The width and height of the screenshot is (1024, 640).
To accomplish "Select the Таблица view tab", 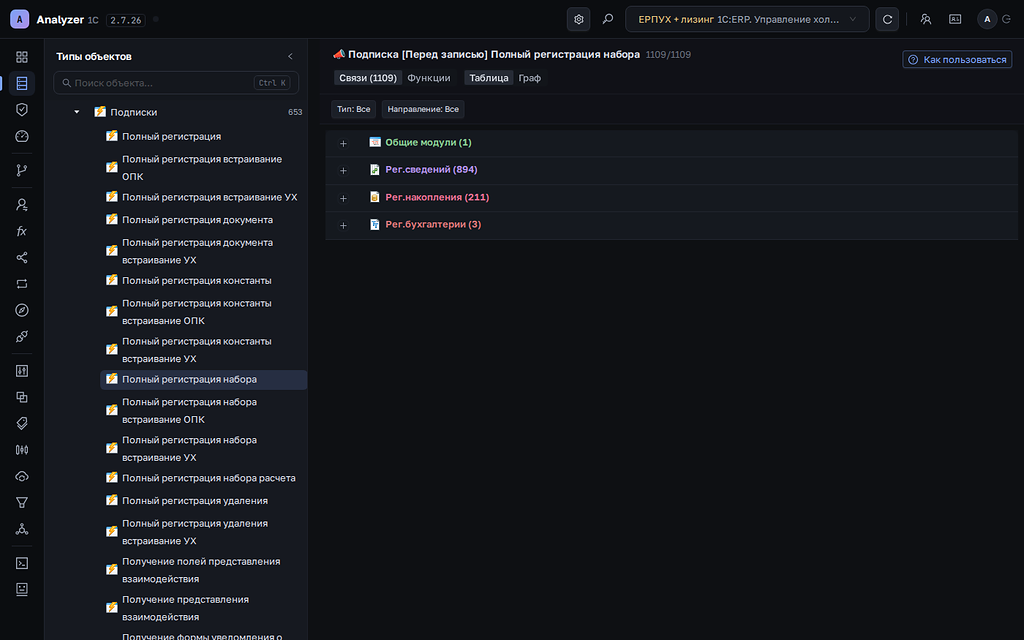I will click(488, 78).
